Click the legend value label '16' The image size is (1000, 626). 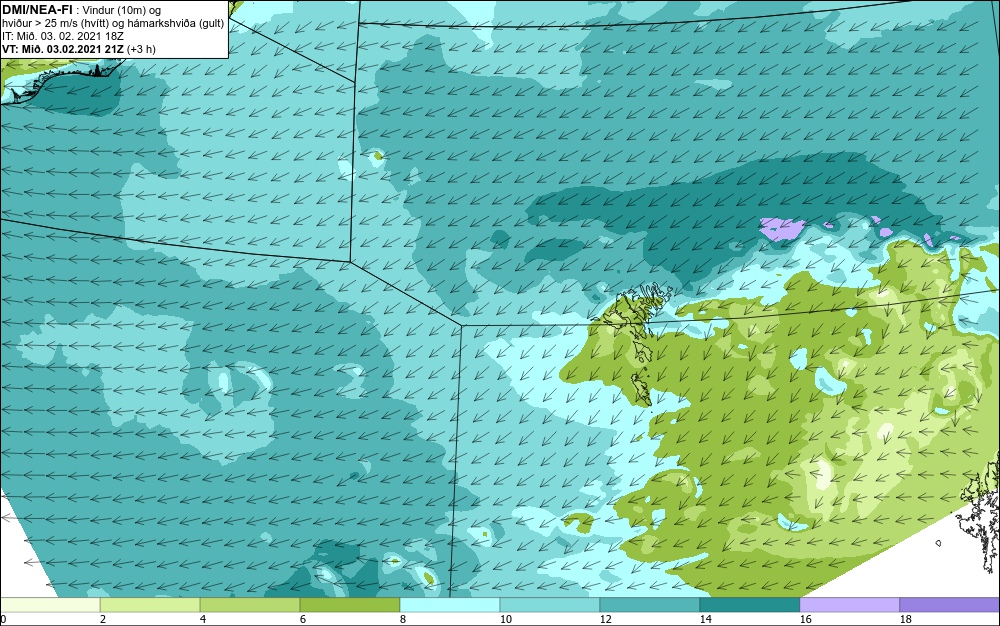coord(805,619)
